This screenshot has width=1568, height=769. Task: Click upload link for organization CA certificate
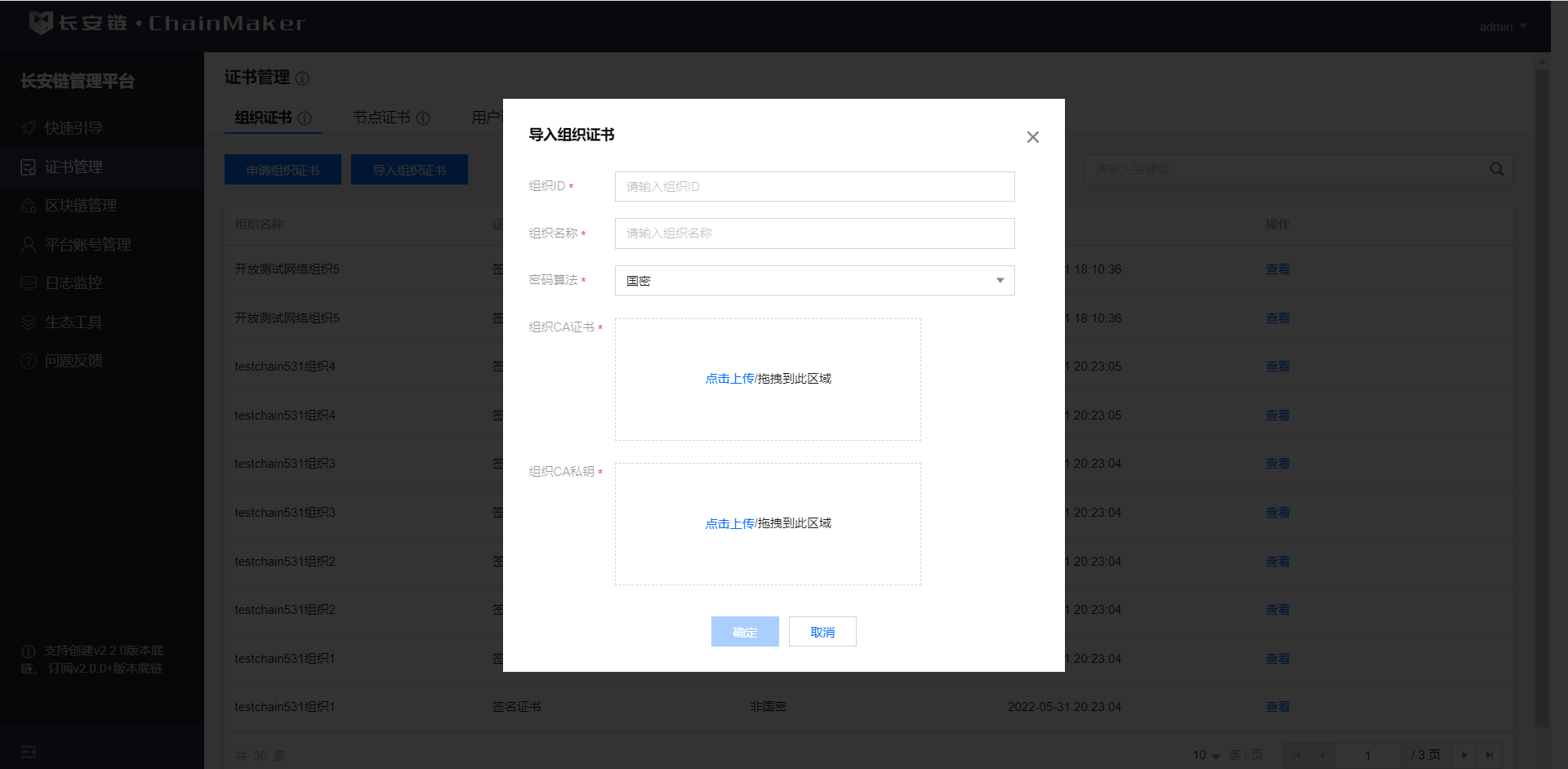[729, 379]
